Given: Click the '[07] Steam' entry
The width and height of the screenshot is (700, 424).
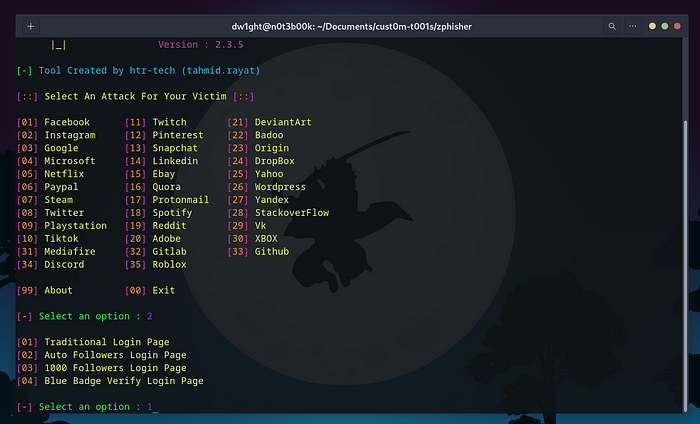Looking at the screenshot, I should point(45,200).
